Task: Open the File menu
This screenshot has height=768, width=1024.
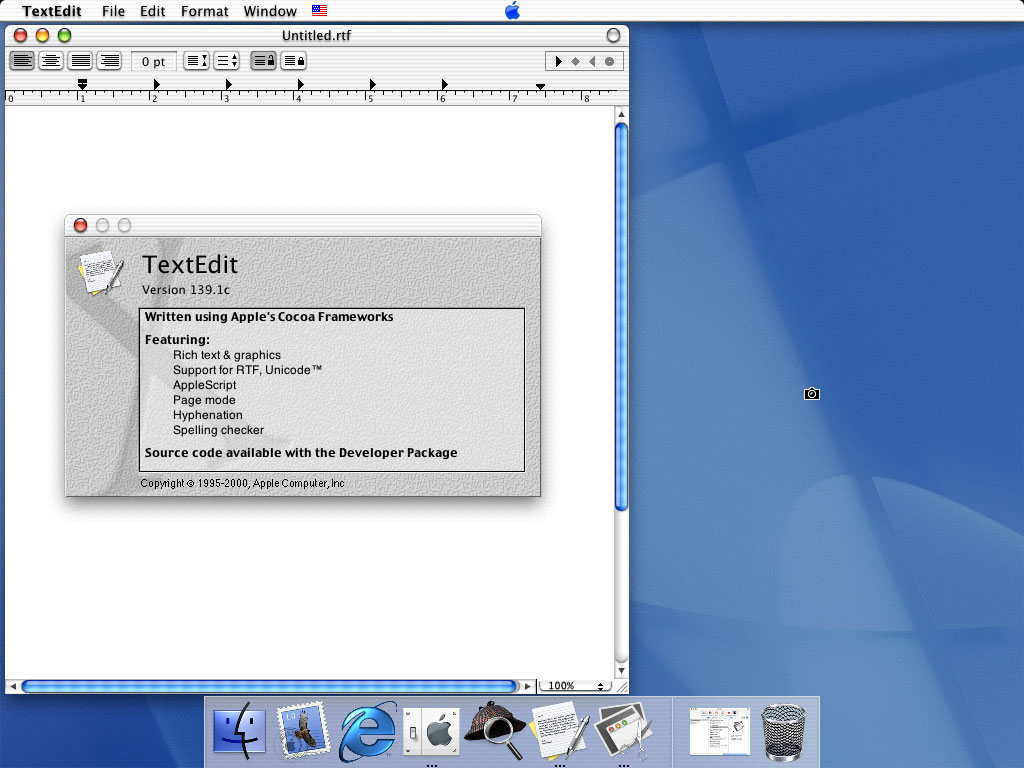Action: (x=113, y=11)
